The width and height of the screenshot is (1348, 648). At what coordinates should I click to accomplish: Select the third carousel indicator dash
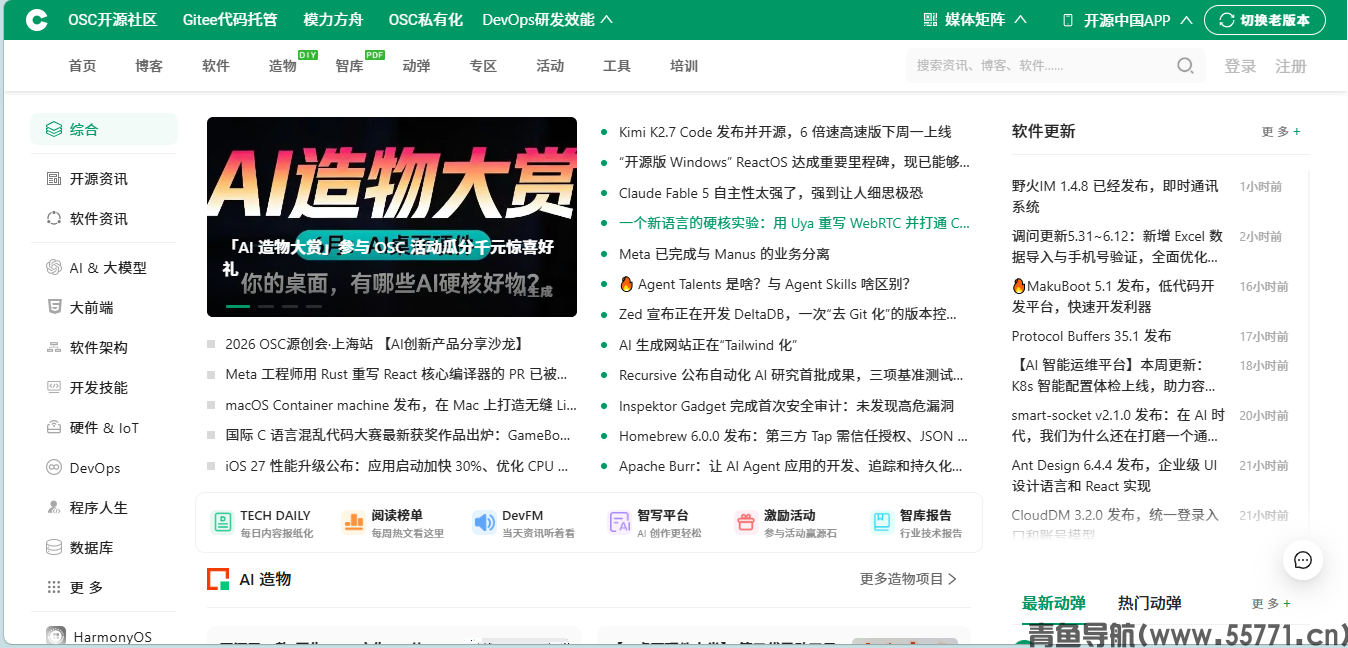tap(290, 306)
